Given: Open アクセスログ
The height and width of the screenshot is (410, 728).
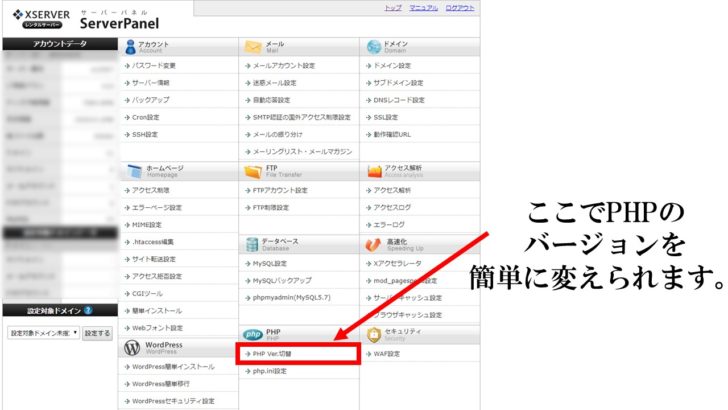Looking at the screenshot, I should tap(392, 208).
